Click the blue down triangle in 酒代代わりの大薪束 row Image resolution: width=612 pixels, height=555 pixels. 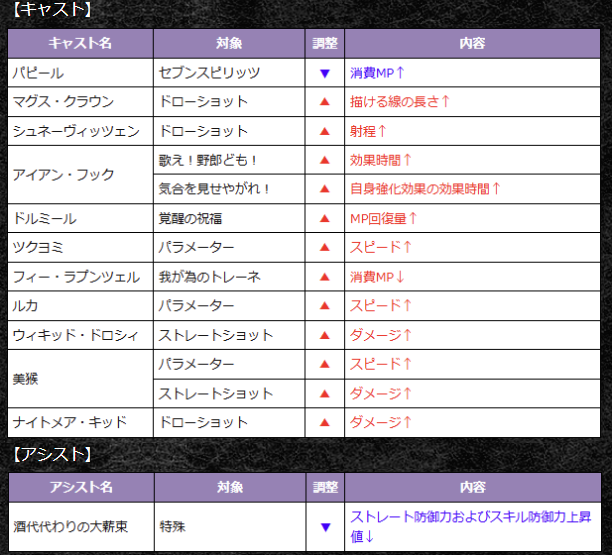click(x=326, y=527)
